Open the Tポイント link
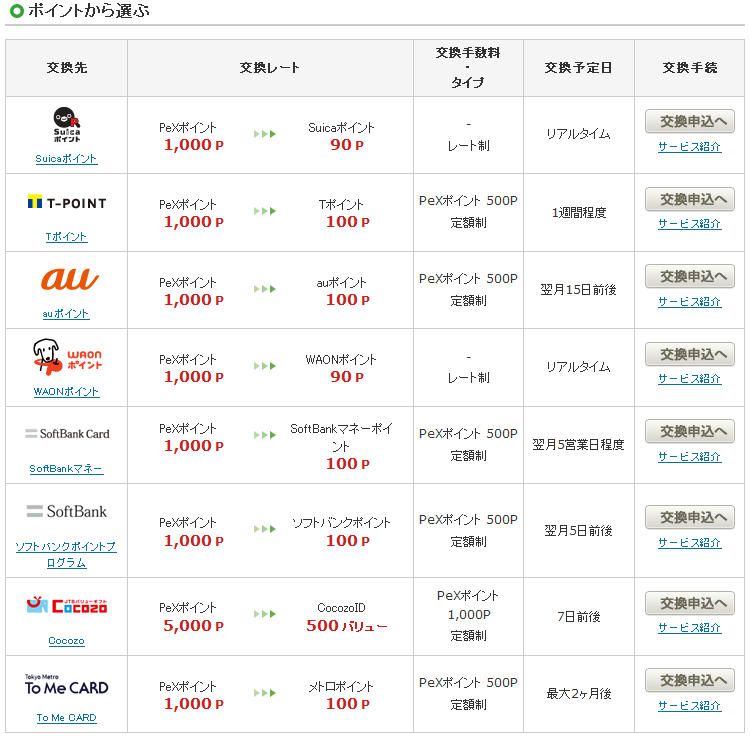Viewport: 750px width, 740px height. (66, 236)
